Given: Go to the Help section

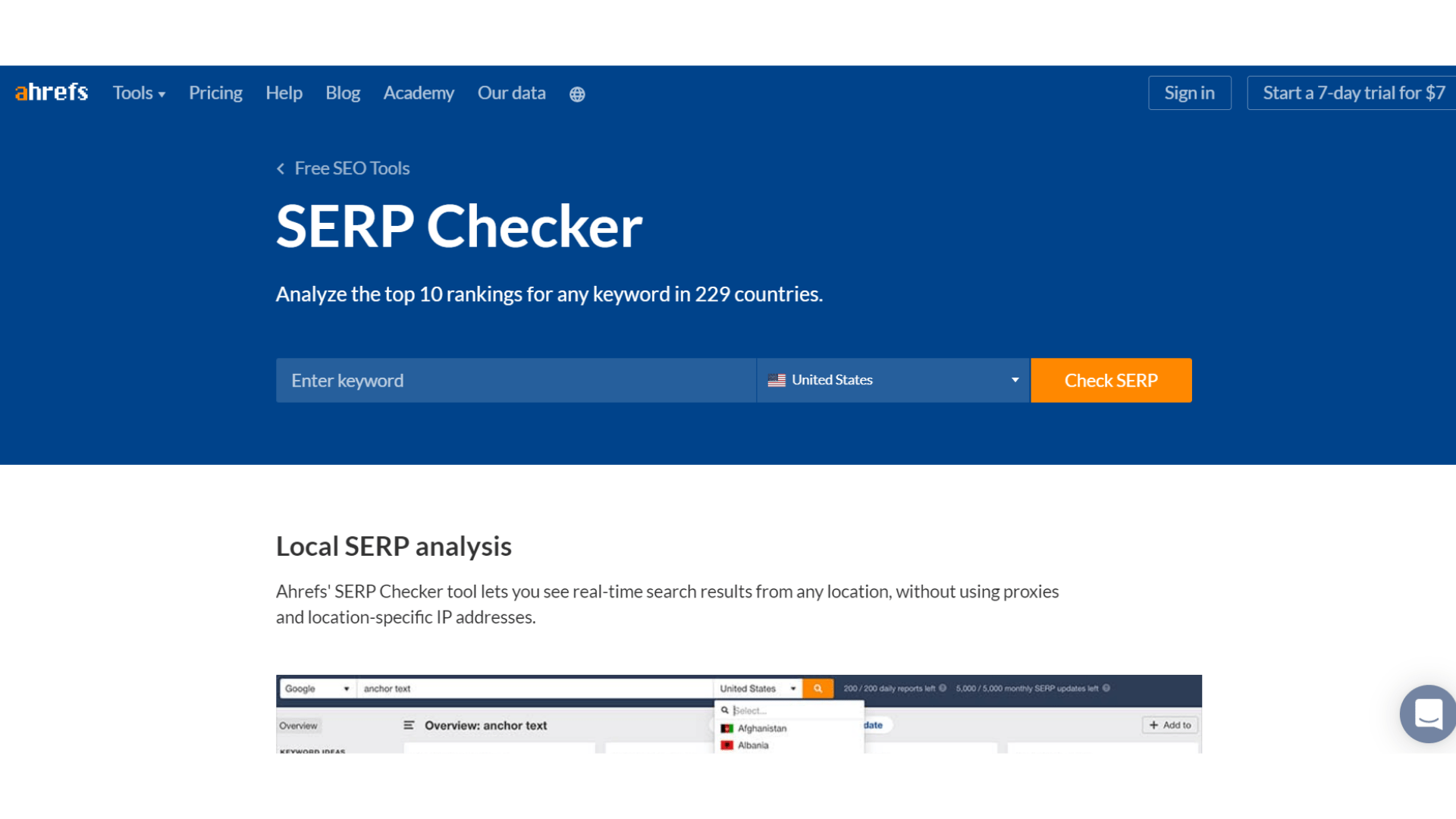Looking at the screenshot, I should tap(284, 93).
